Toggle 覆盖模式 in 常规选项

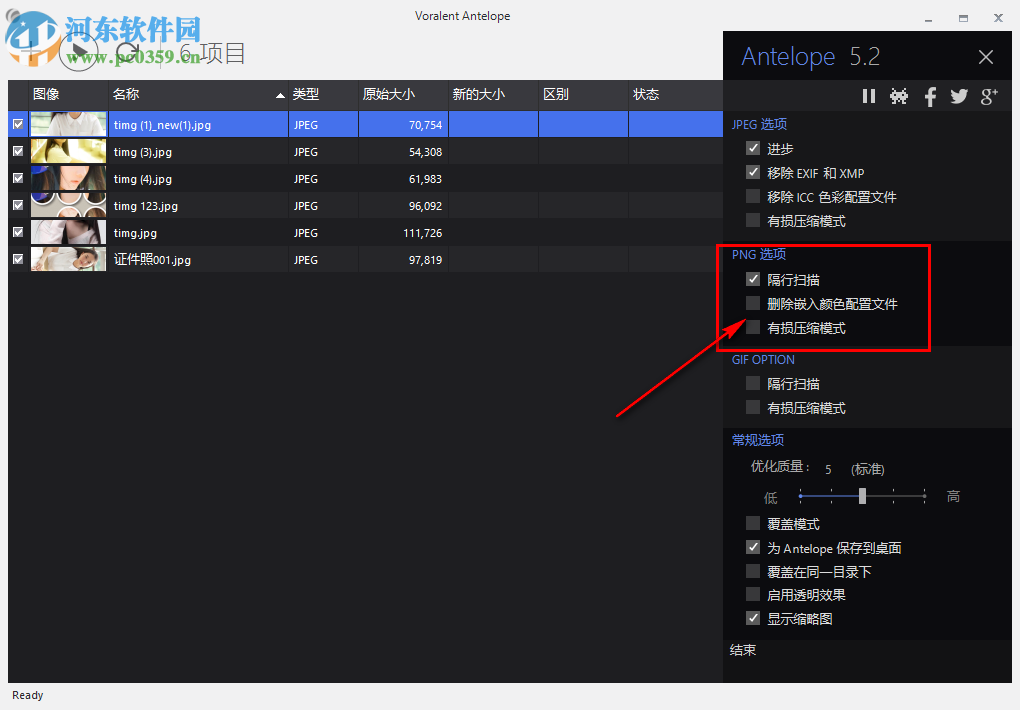(753, 523)
